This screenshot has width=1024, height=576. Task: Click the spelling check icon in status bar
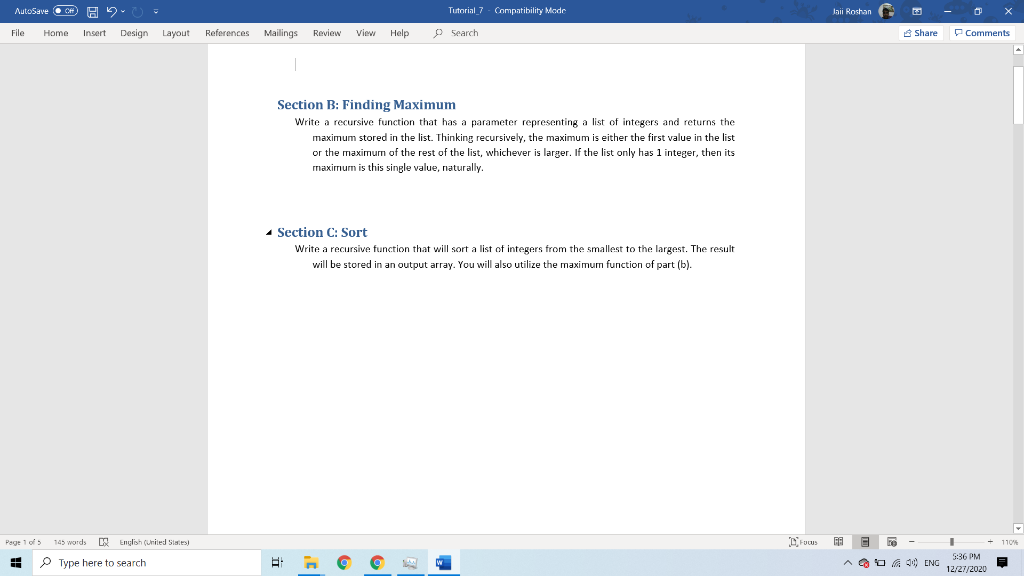coord(103,541)
